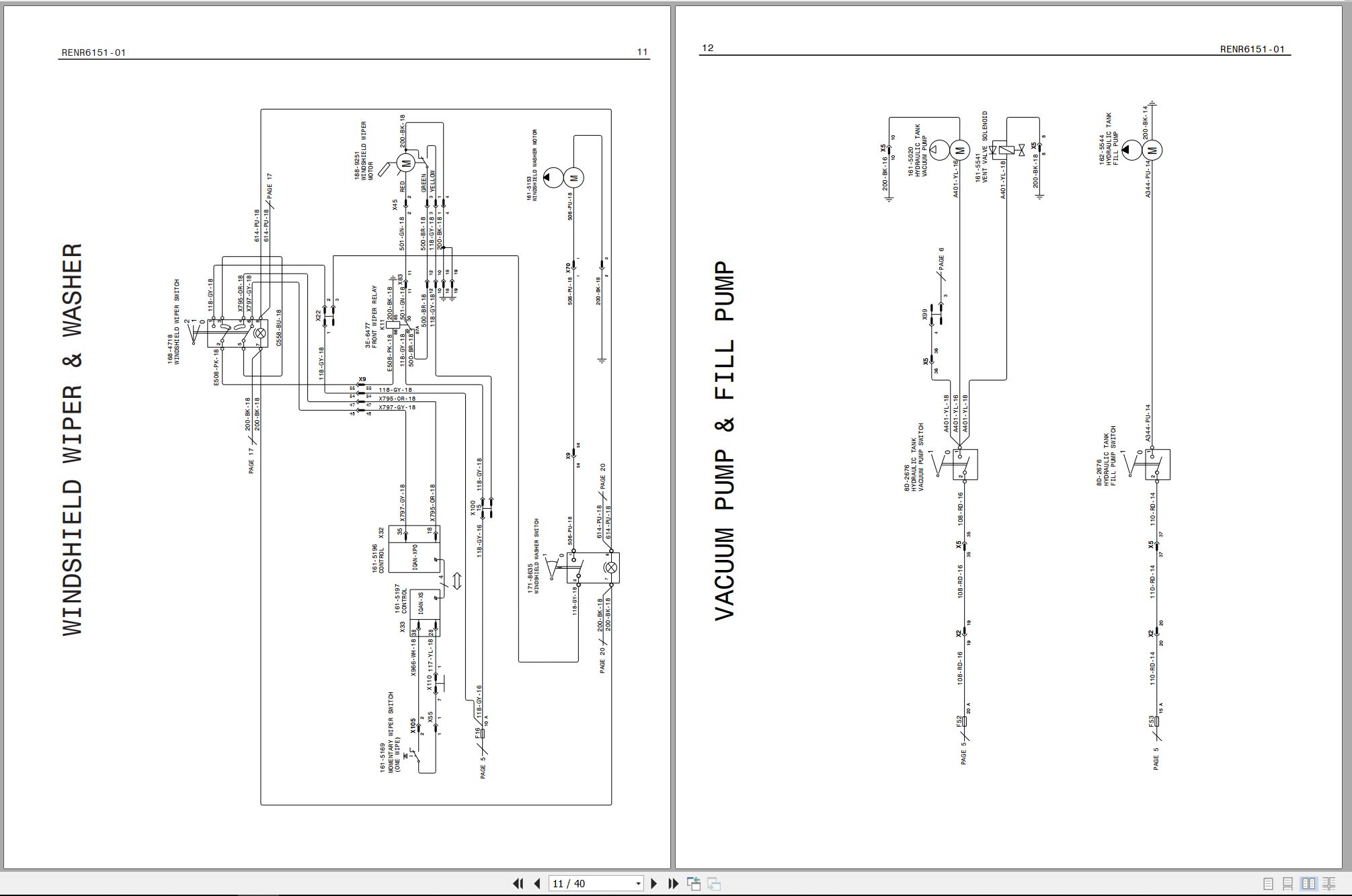The width and height of the screenshot is (1352, 896).
Task: Click page number 11 in left header
Action: (x=642, y=52)
